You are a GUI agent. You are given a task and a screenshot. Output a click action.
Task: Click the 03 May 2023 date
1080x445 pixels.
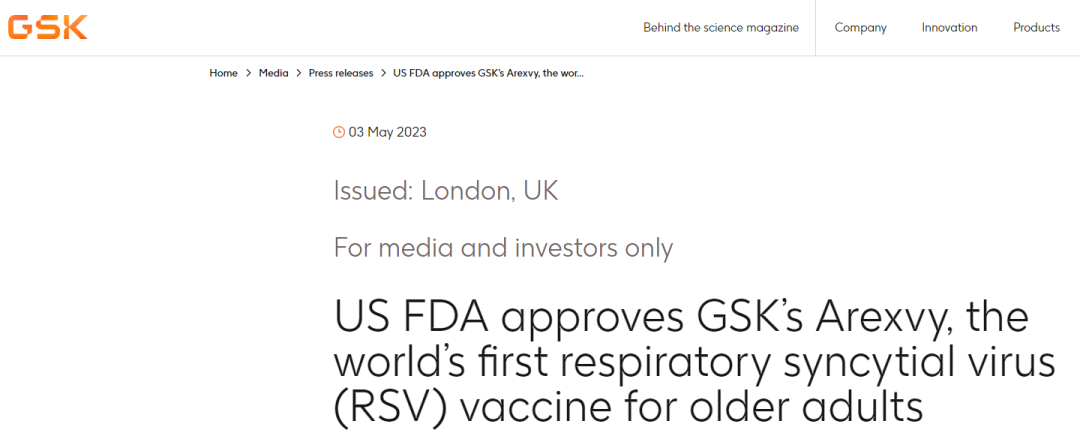(x=387, y=132)
